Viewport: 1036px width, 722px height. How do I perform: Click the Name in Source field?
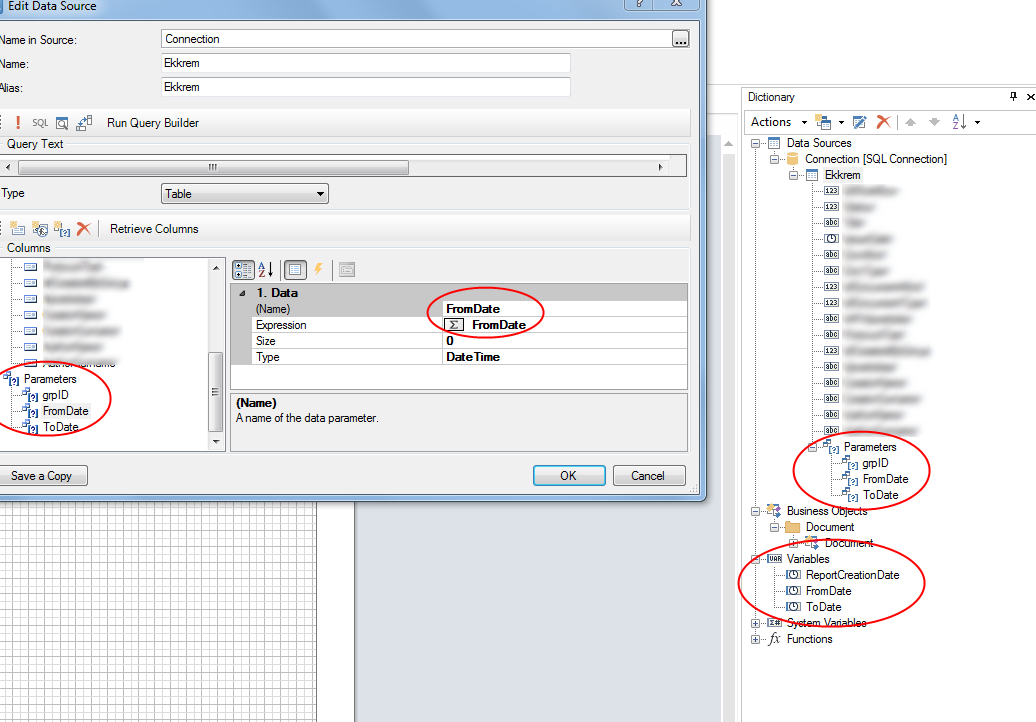point(416,39)
